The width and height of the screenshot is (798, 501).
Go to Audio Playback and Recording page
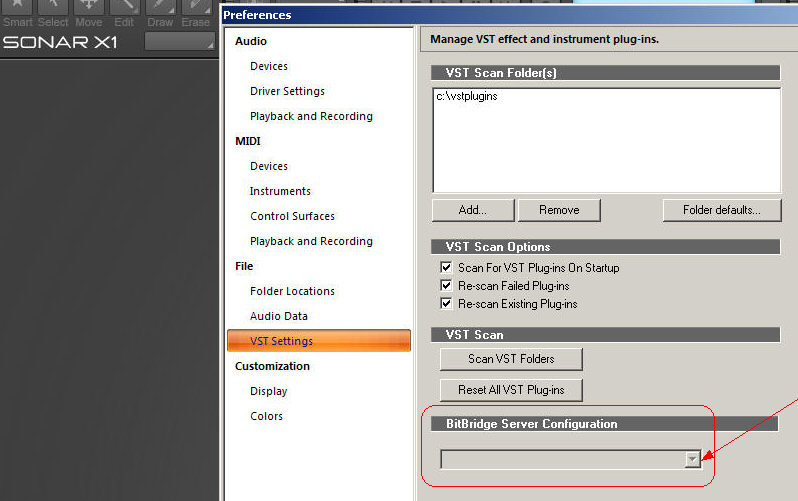click(x=311, y=116)
